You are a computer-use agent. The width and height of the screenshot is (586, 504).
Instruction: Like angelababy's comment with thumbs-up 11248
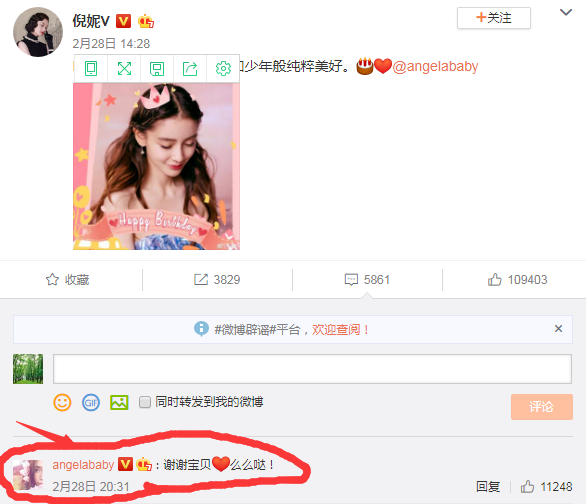[x=546, y=486]
